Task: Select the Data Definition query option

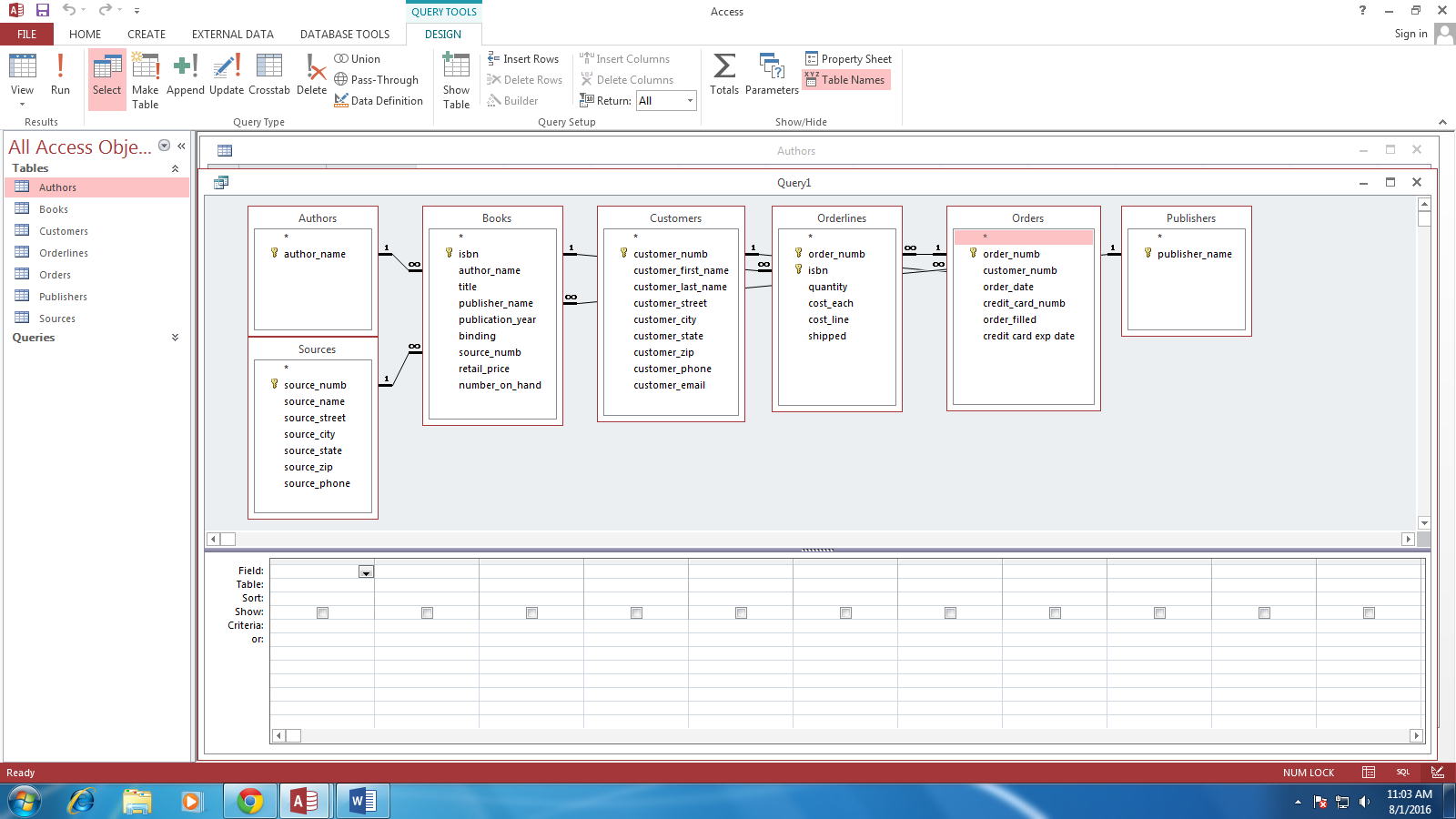Action: point(379,101)
